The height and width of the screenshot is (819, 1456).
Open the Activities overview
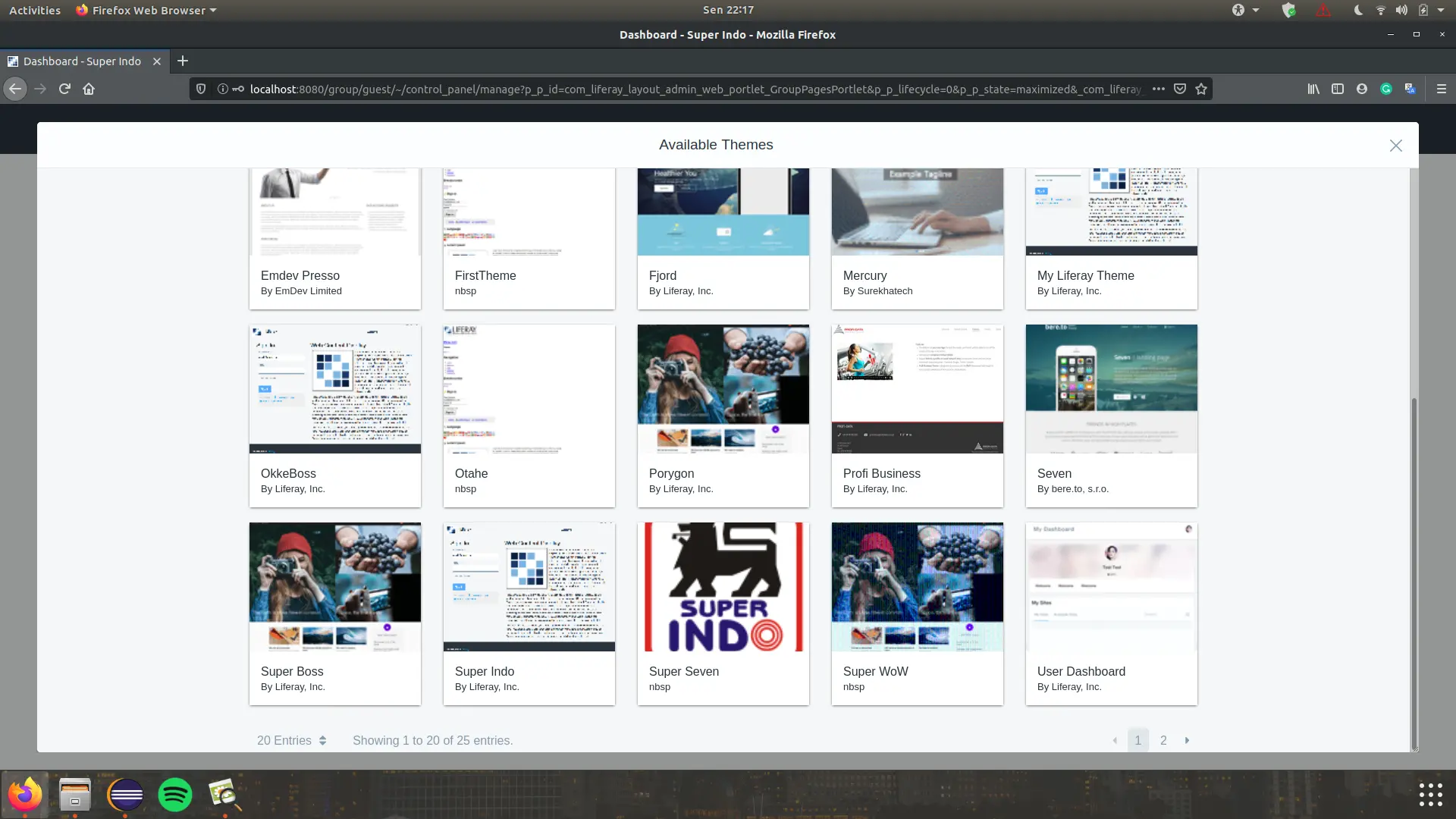coord(35,10)
